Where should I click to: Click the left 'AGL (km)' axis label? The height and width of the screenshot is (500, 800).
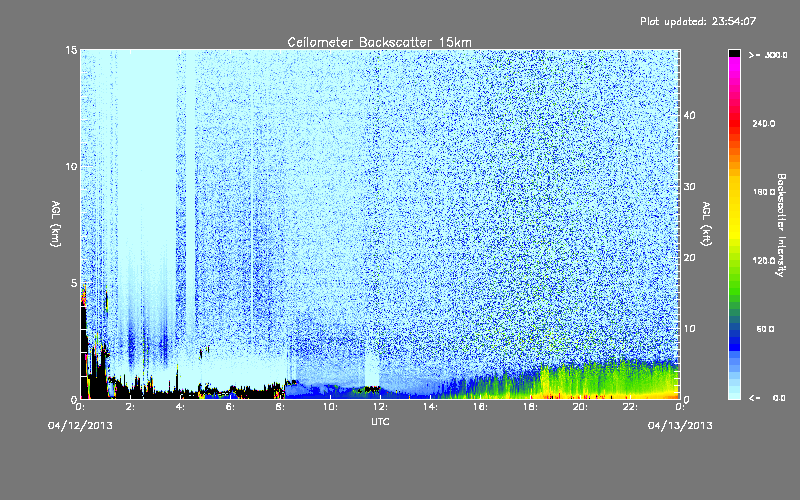pyautogui.click(x=56, y=223)
